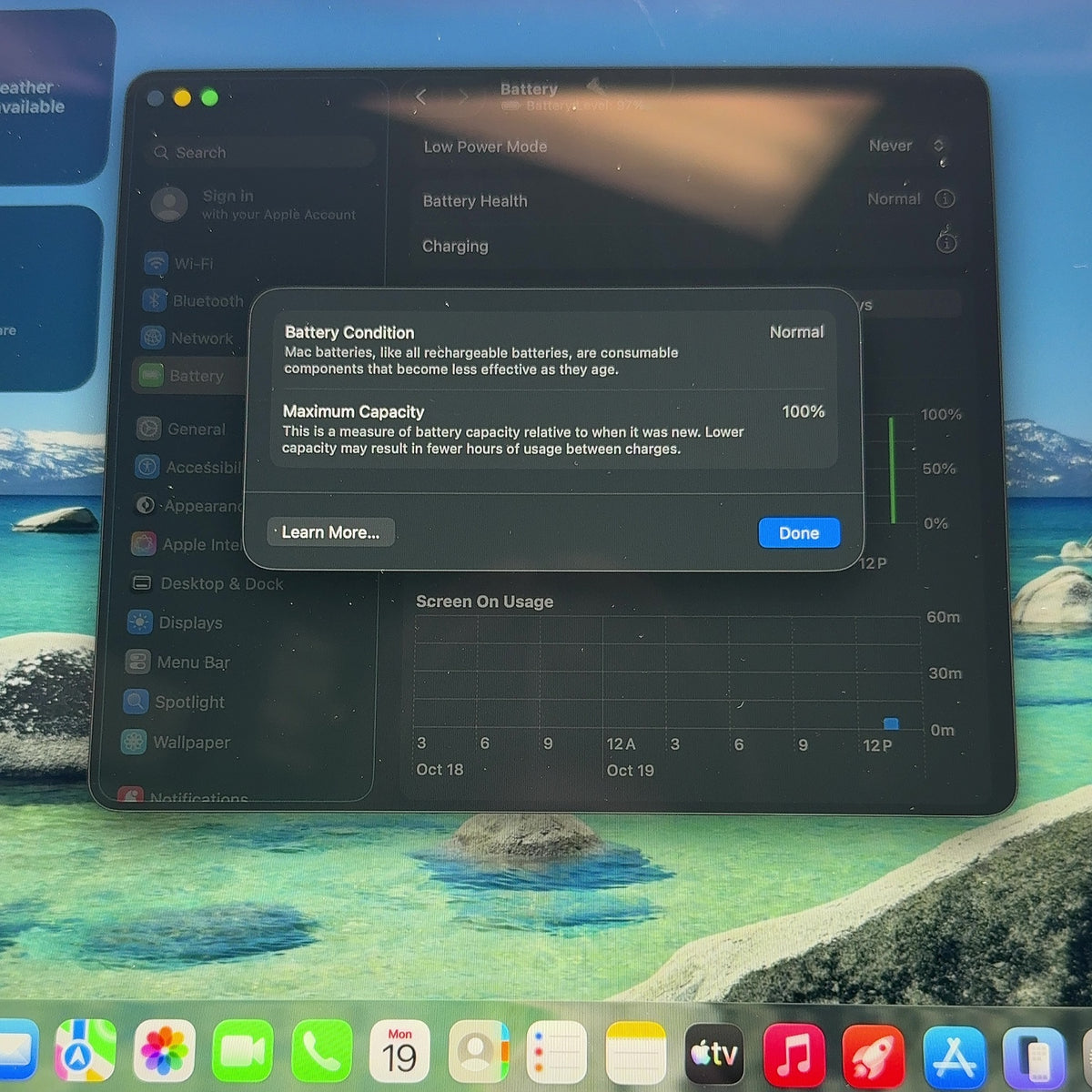Launch Contacts from the Dock
This screenshot has width=1092, height=1092.
[x=478, y=1052]
